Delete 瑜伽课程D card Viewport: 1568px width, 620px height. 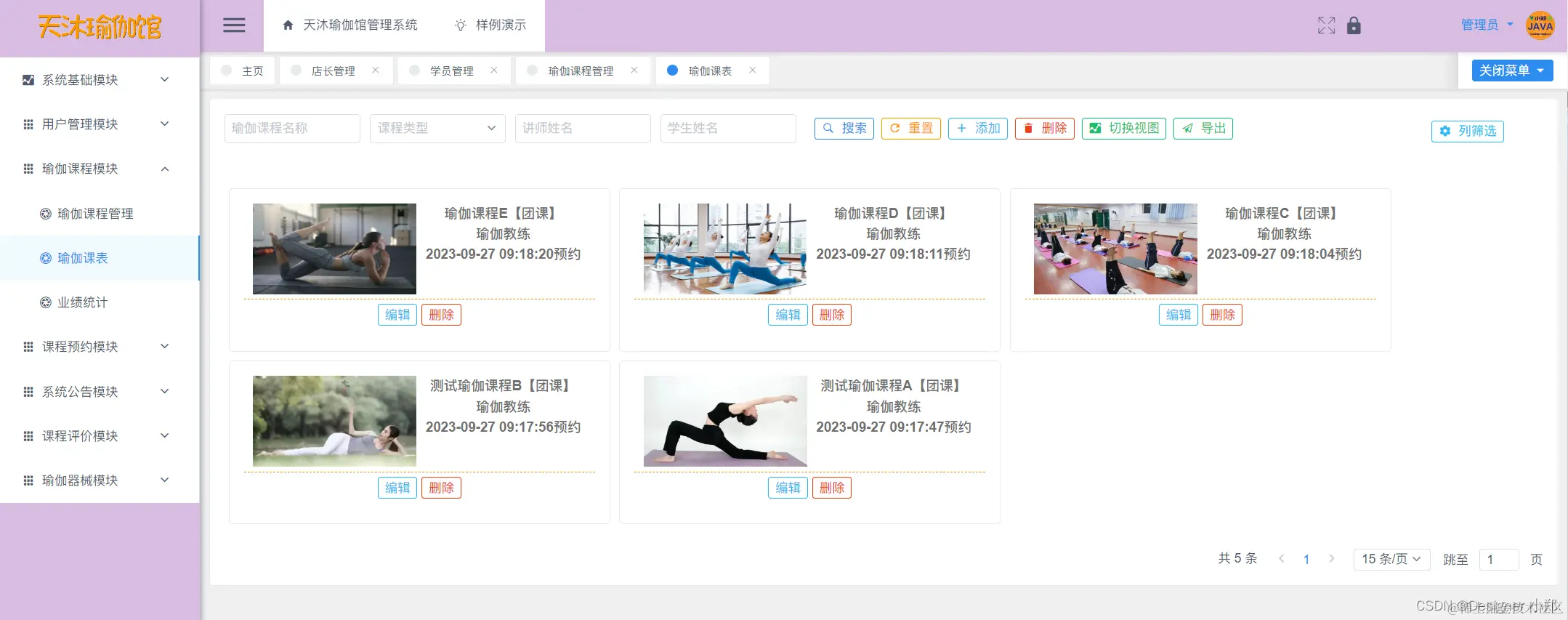pyautogui.click(x=832, y=315)
